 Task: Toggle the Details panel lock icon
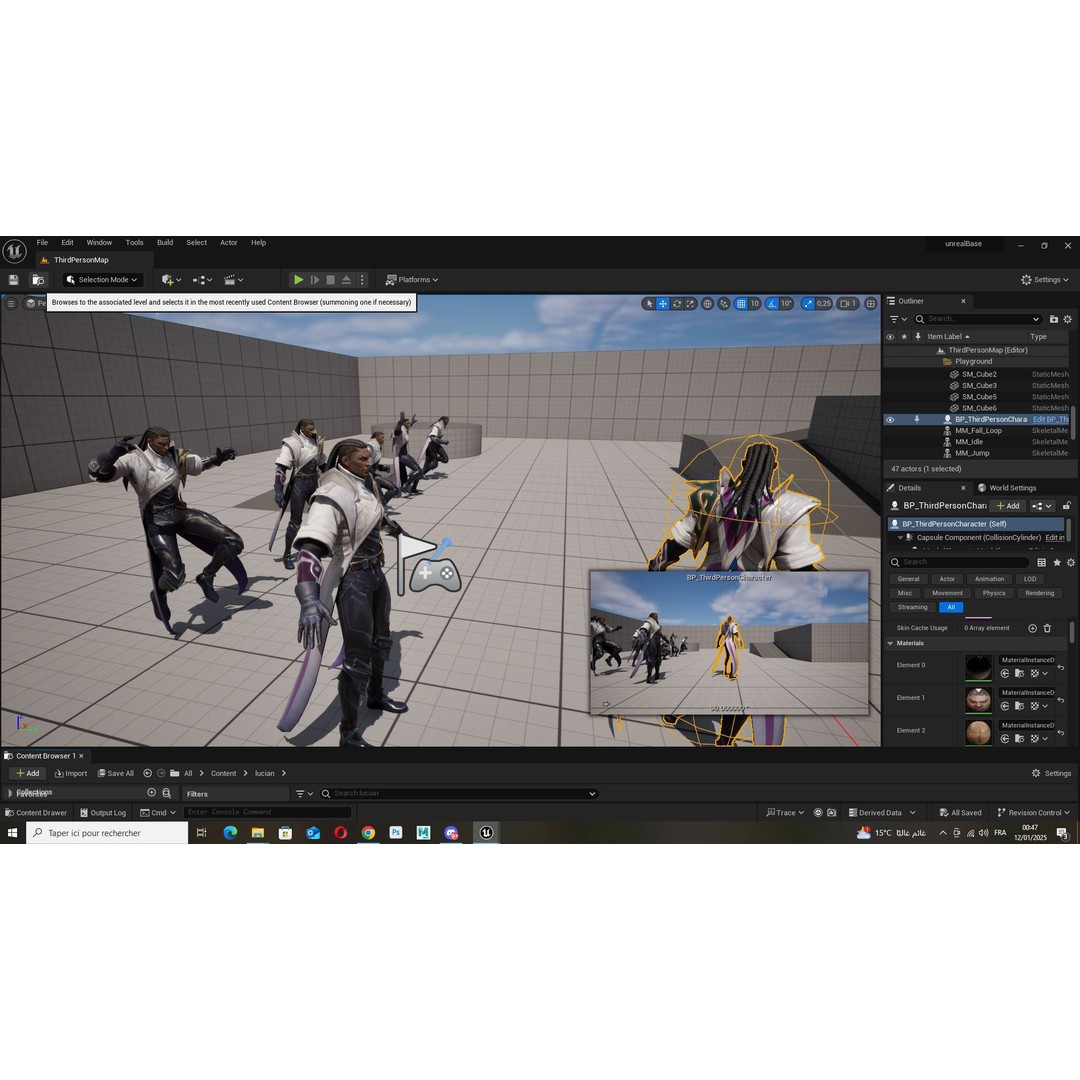[1066, 506]
